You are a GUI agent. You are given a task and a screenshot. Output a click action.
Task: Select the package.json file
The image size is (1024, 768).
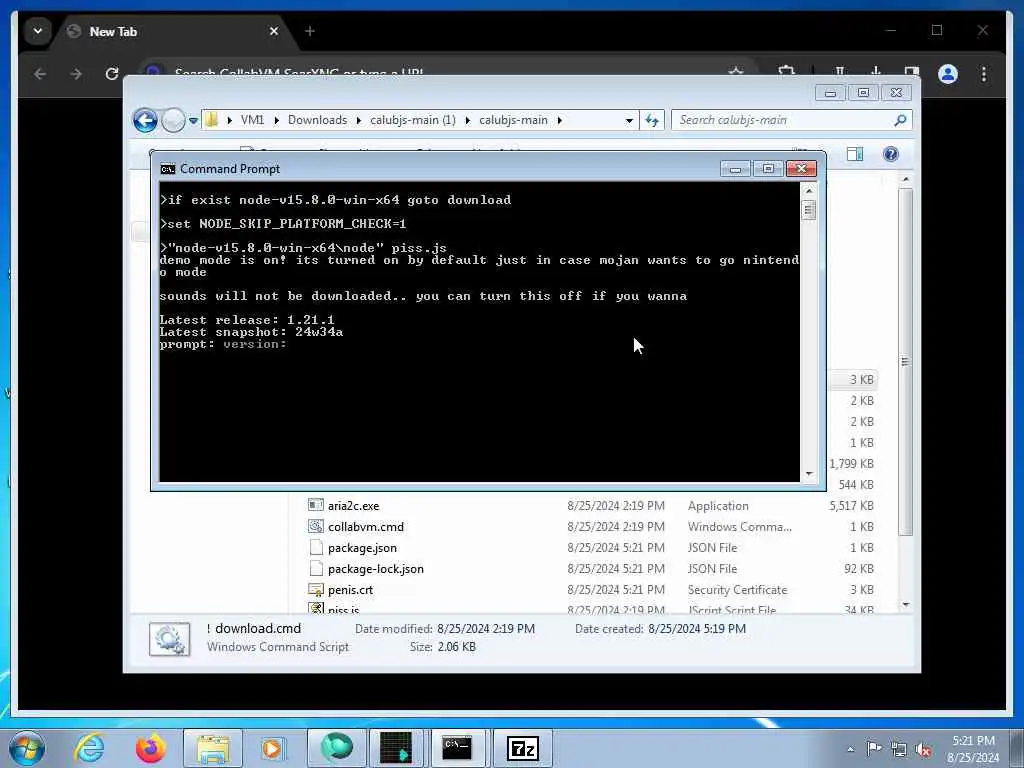(x=362, y=547)
